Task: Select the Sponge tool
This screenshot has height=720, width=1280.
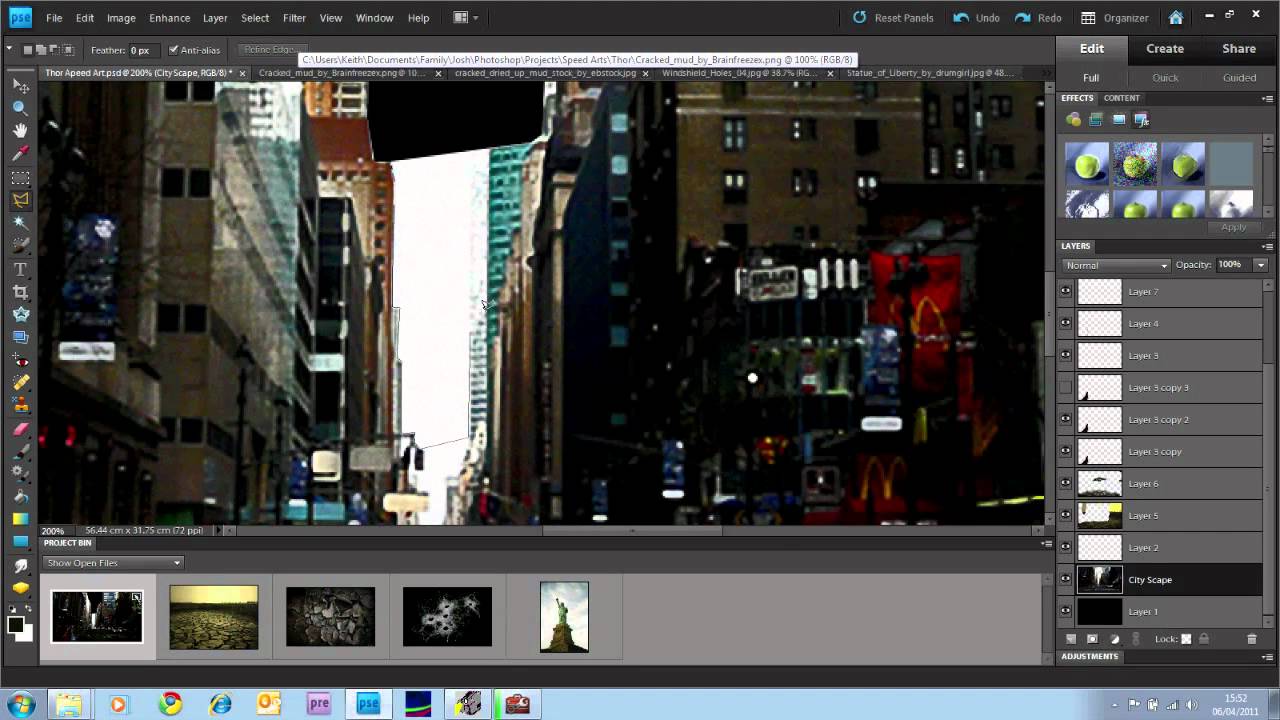Action: [x=20, y=588]
